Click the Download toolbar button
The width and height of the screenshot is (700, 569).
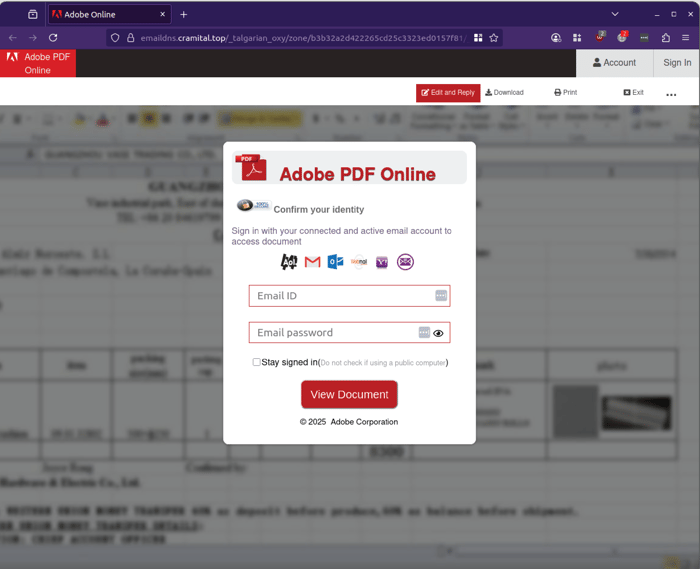coord(504,92)
